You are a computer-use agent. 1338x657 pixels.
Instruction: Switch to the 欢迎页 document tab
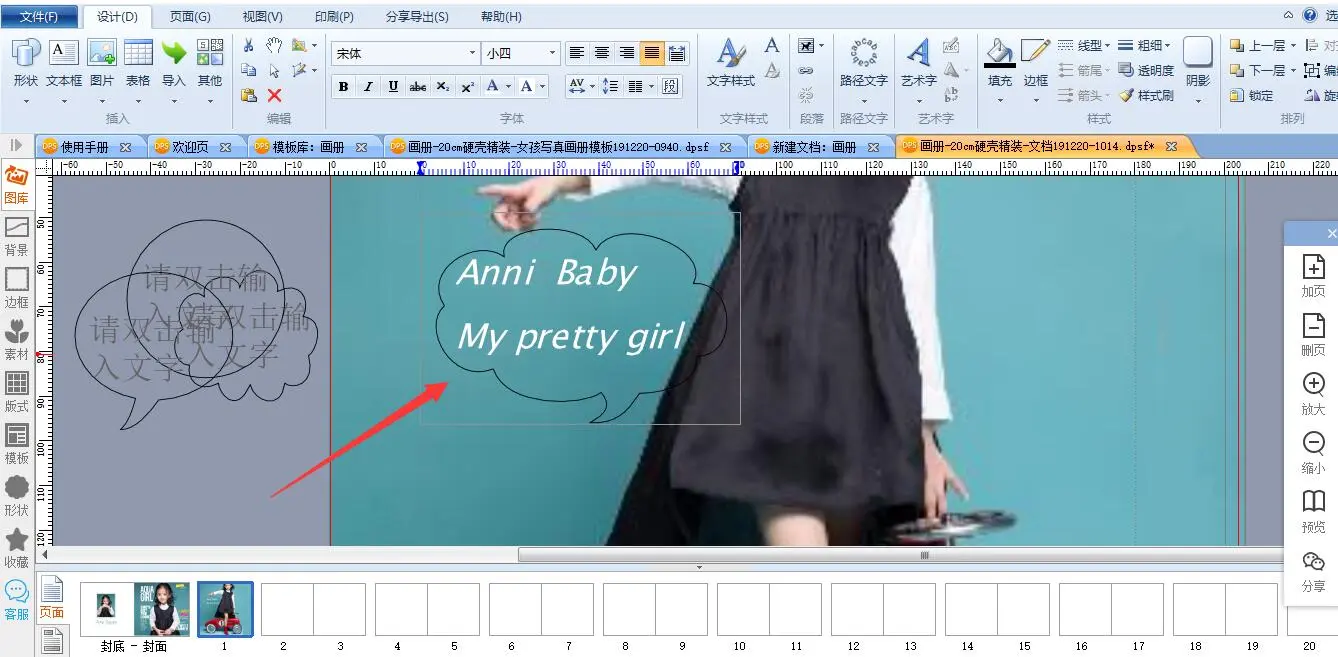click(x=190, y=147)
